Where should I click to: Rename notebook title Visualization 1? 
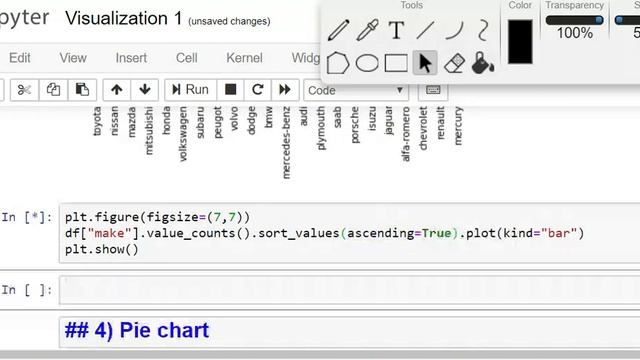pos(124,19)
